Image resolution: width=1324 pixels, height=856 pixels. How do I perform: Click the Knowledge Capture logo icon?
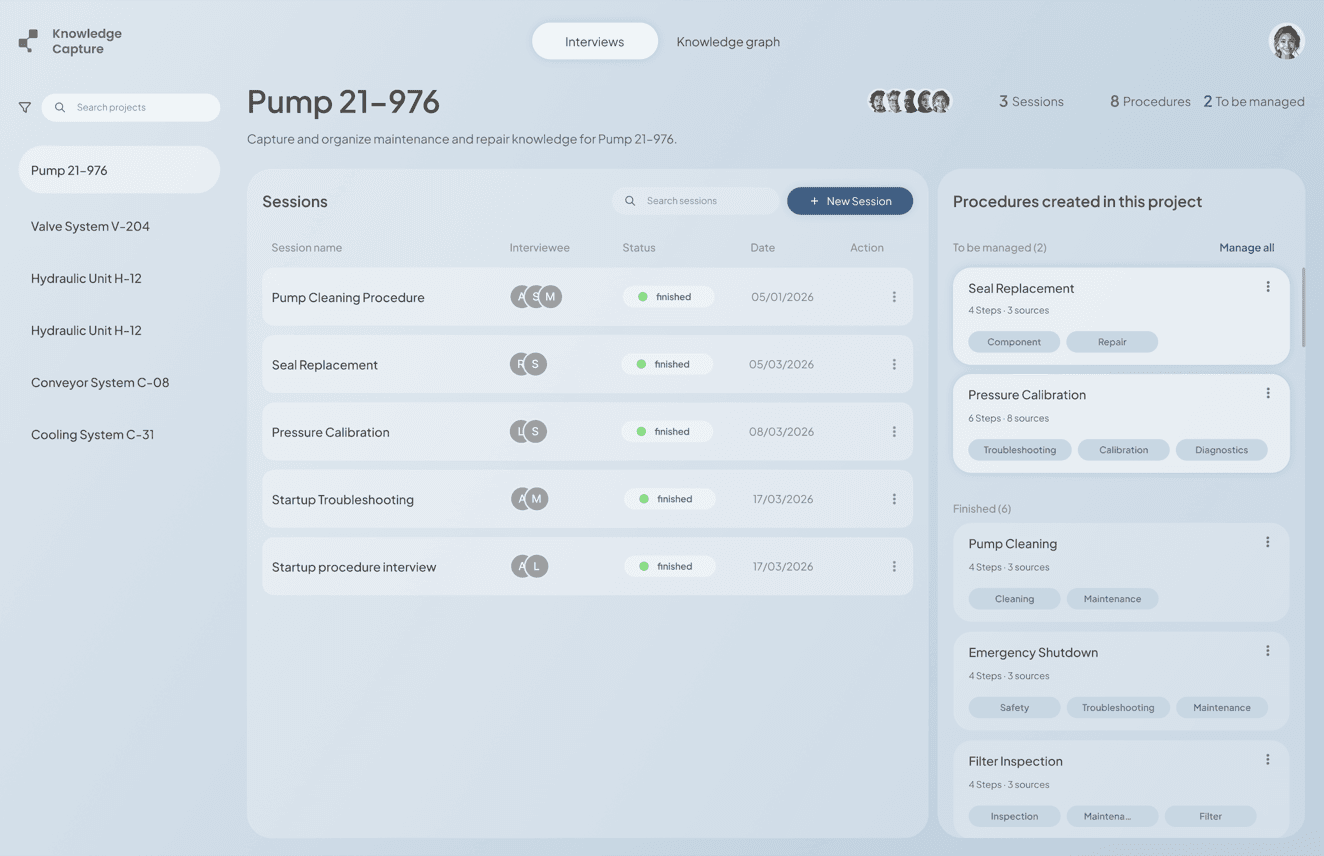tap(29, 41)
